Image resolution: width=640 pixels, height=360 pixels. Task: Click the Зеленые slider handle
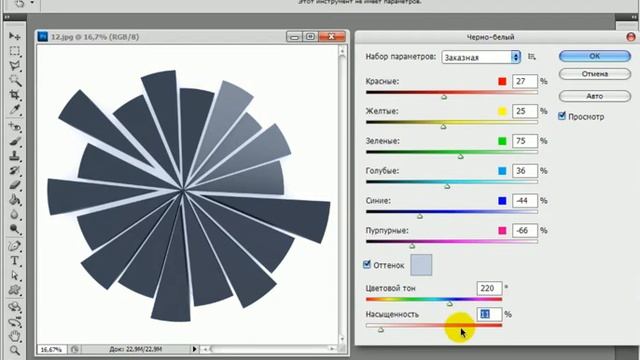point(460,156)
